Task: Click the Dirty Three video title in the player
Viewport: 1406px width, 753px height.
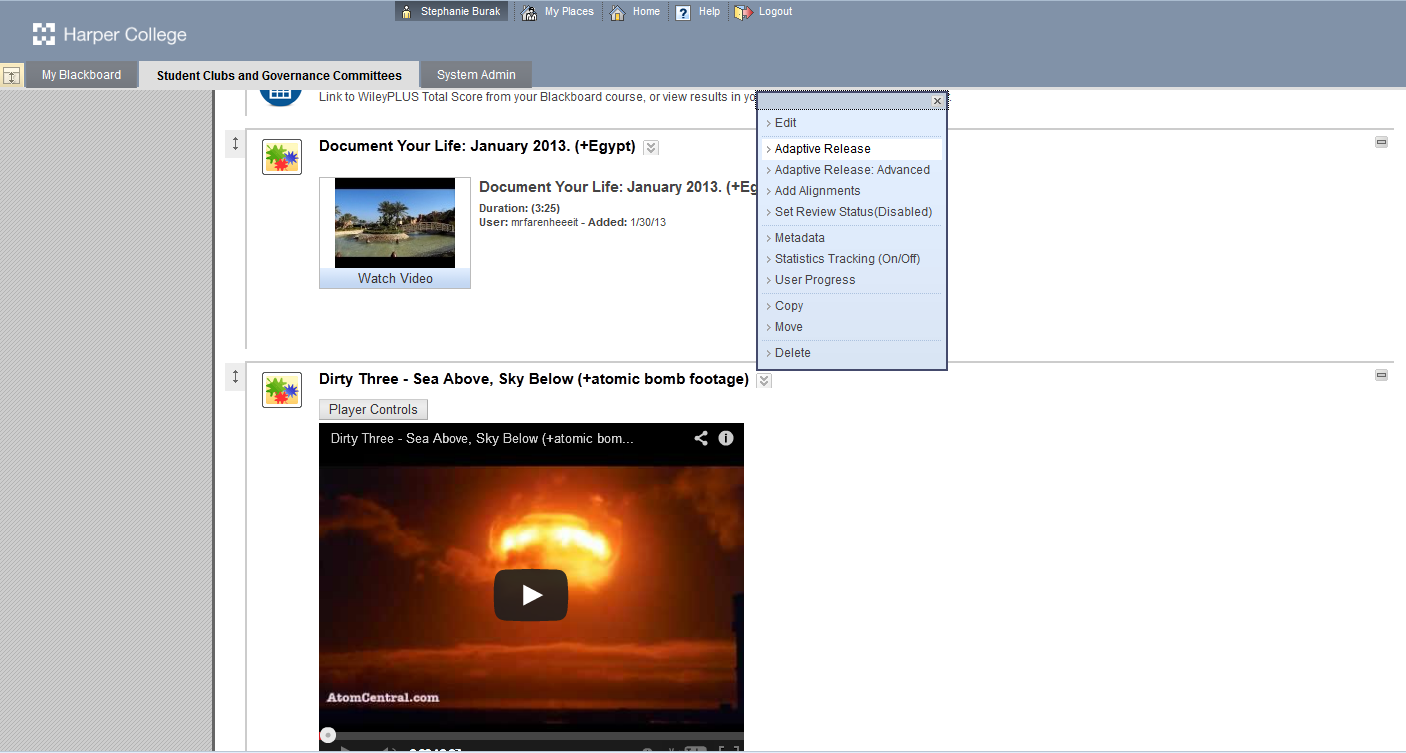Action: click(482, 438)
